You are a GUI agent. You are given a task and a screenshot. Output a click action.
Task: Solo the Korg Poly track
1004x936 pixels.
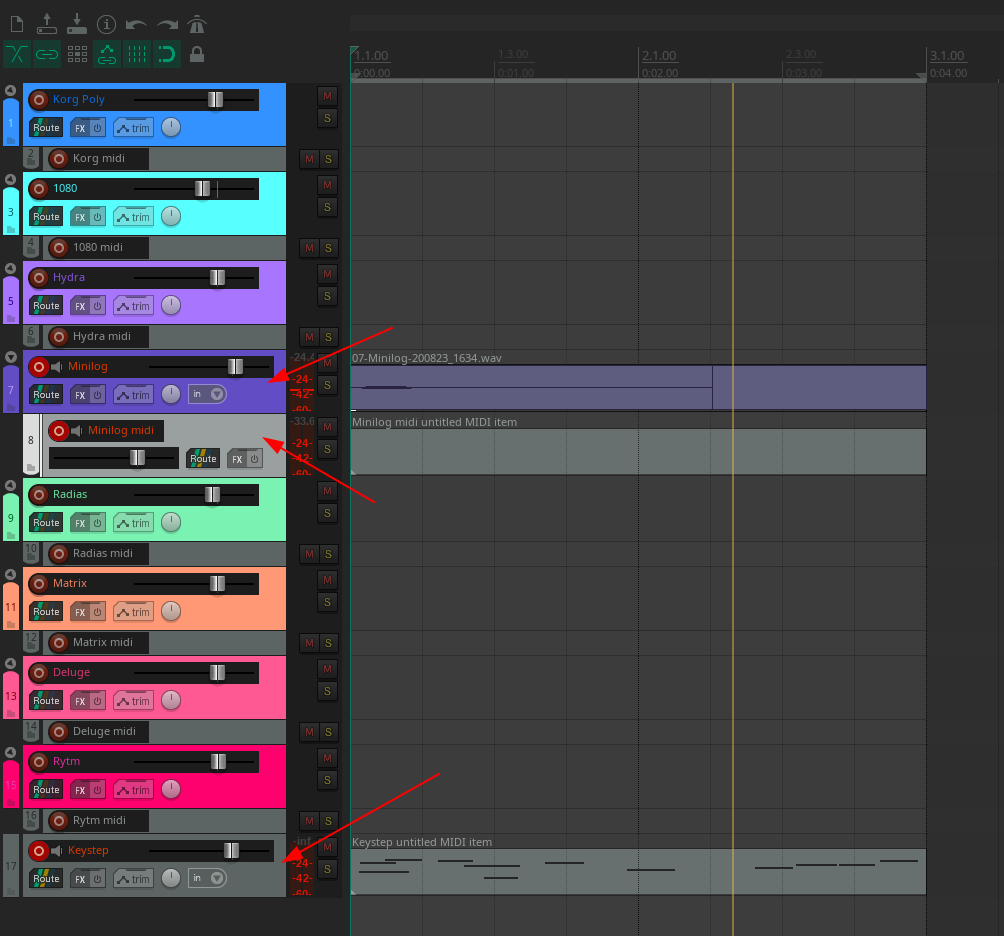[x=327, y=118]
